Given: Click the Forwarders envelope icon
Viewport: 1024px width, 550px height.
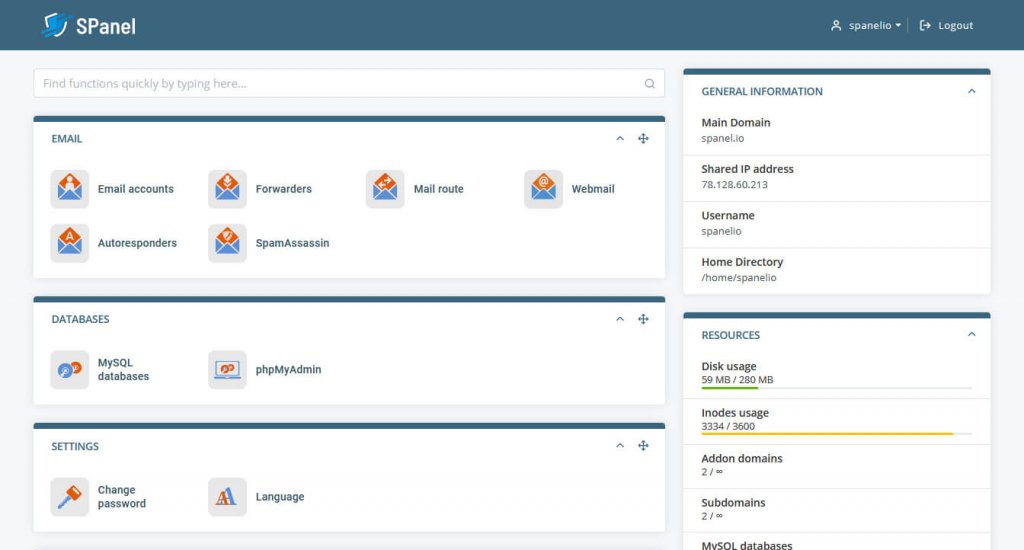Looking at the screenshot, I should 228,189.
